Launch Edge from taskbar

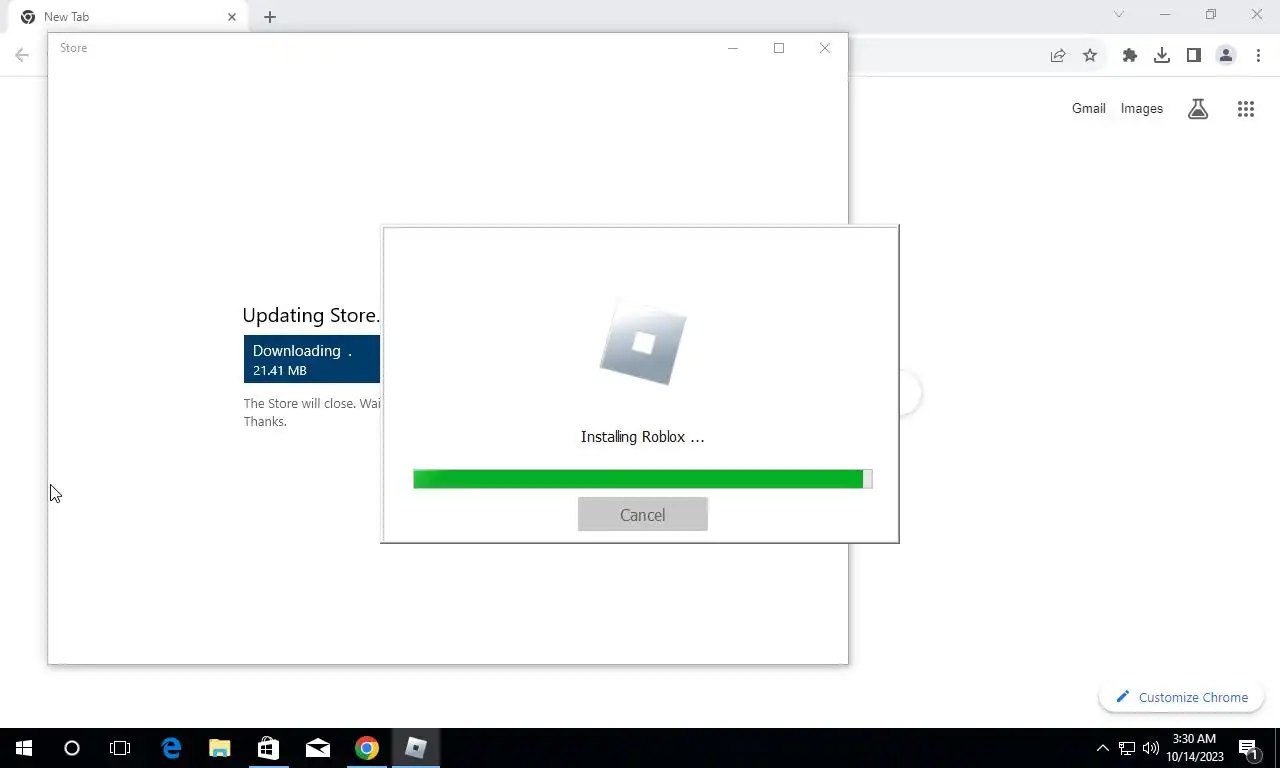pos(171,748)
